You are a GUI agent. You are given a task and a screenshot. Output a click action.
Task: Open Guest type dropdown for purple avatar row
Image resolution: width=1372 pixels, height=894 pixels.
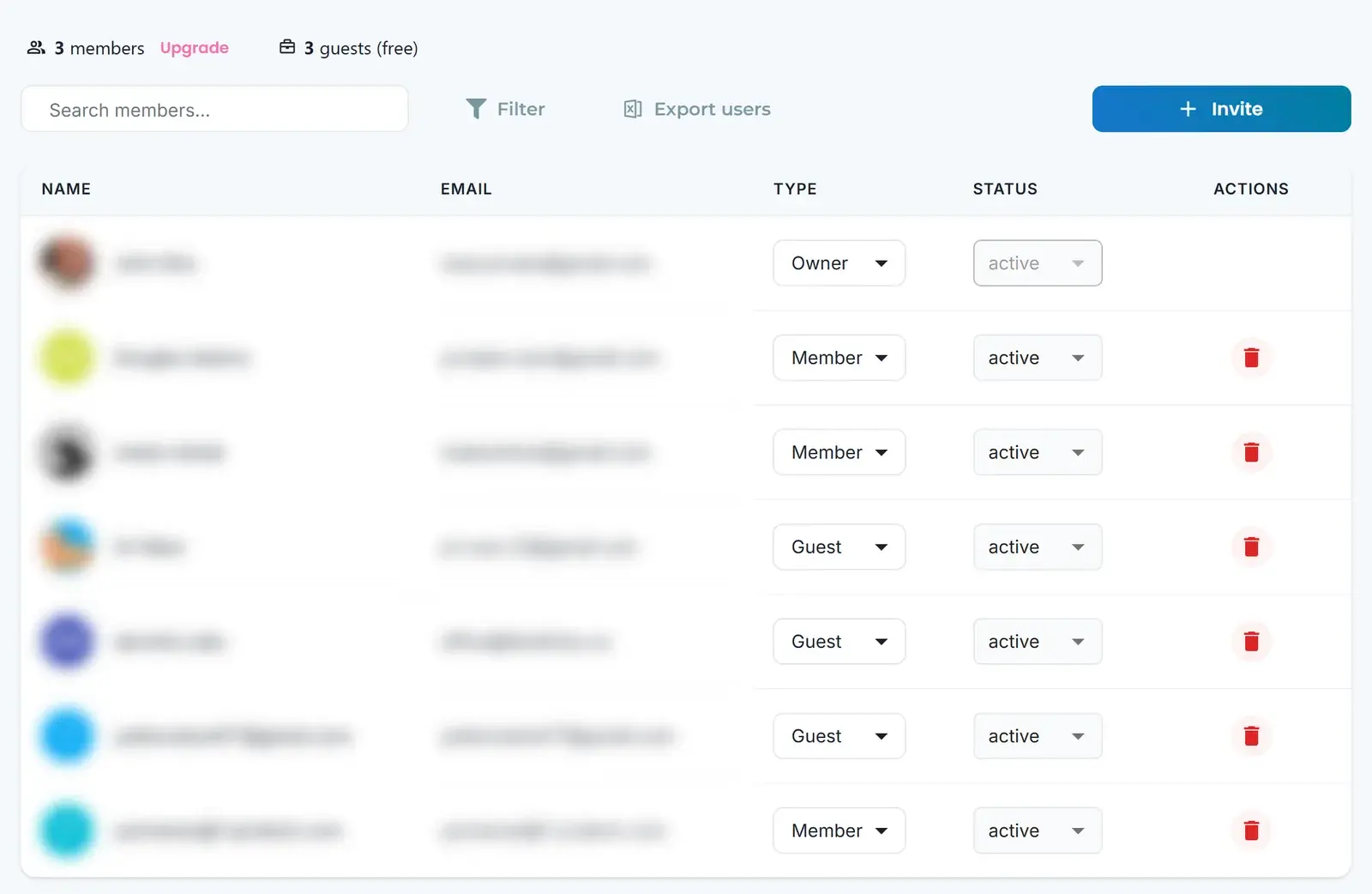coord(839,641)
